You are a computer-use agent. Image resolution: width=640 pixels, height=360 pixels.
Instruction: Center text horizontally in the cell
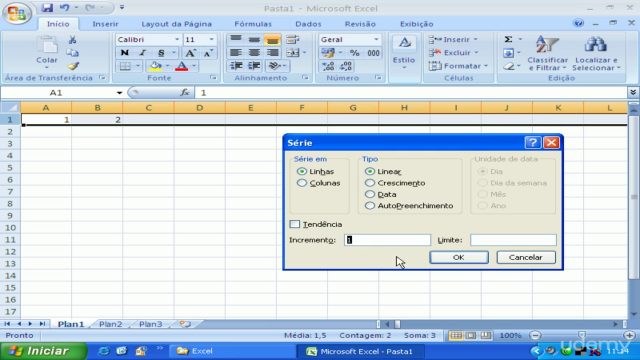click(254, 53)
